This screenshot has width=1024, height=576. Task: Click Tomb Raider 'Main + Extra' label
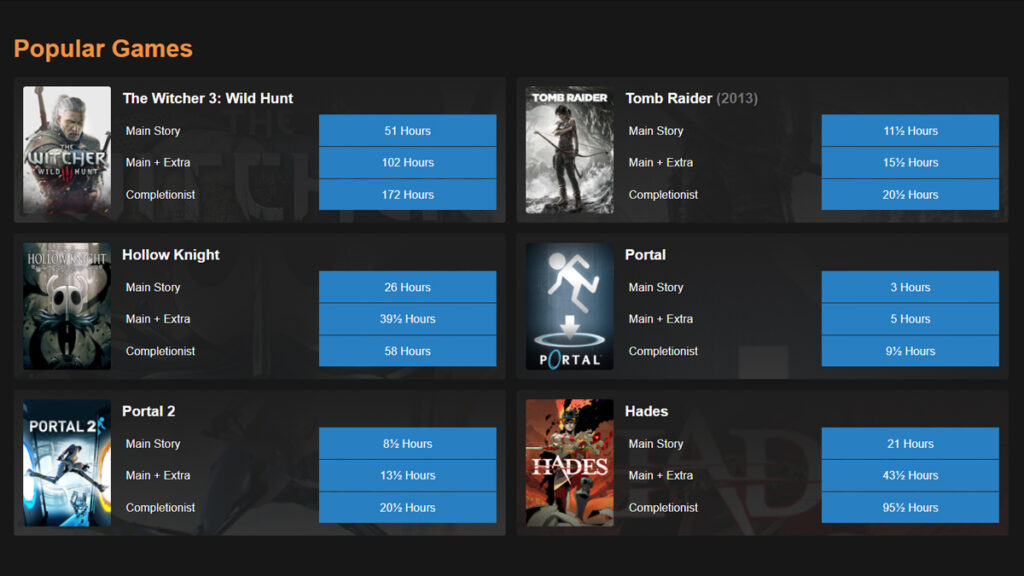pos(661,163)
